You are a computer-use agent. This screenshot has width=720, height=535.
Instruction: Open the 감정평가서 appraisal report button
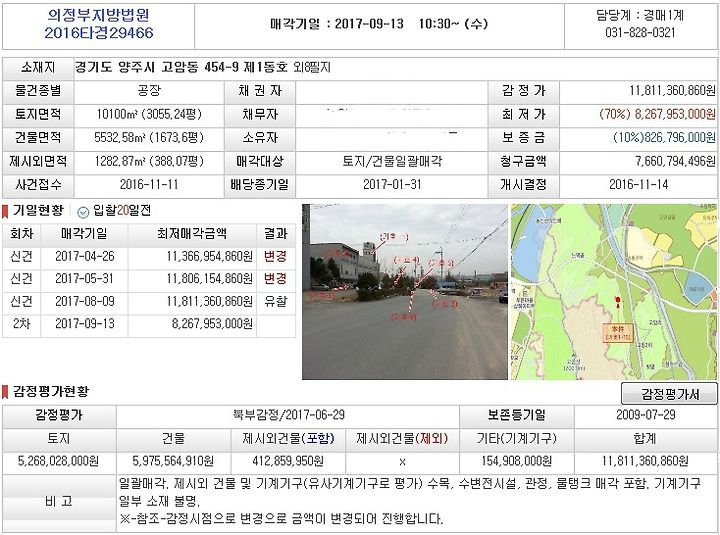point(669,394)
